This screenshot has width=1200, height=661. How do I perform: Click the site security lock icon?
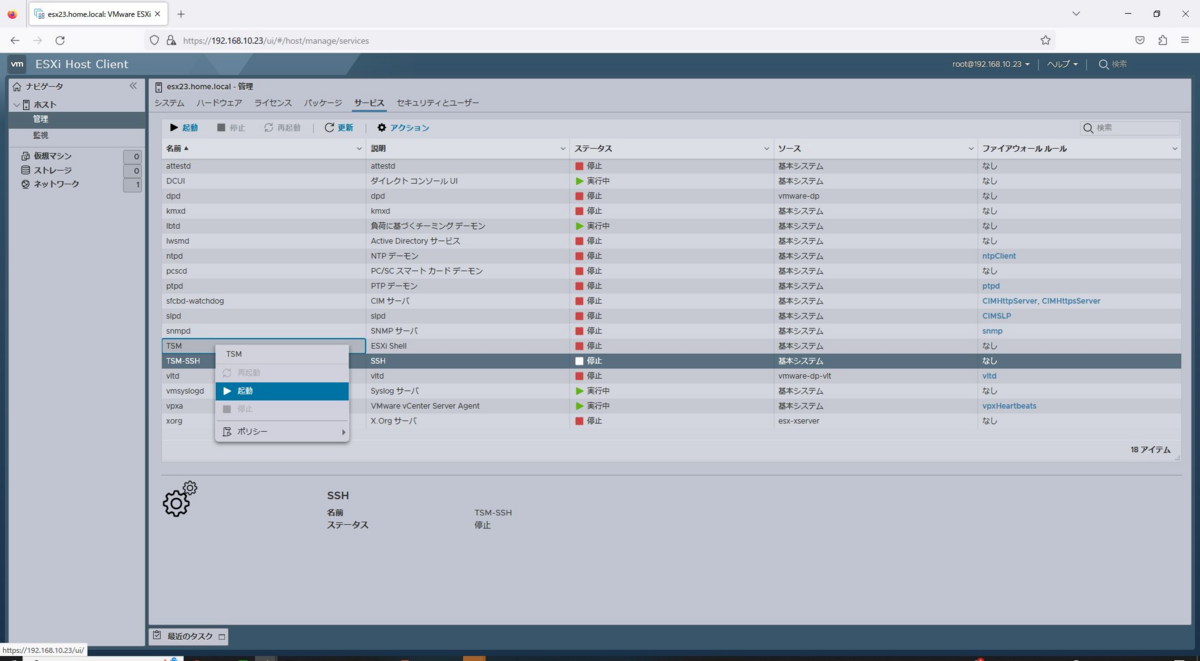pyautogui.click(x=172, y=40)
